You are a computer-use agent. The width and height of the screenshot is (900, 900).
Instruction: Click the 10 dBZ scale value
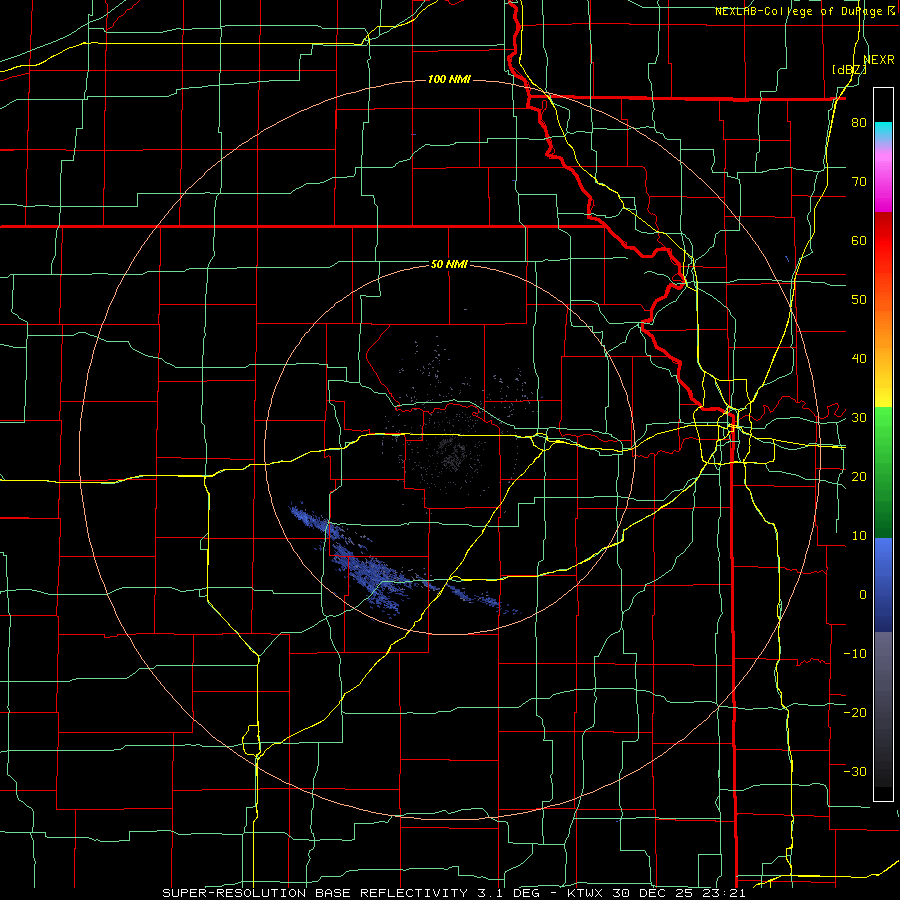pos(859,536)
